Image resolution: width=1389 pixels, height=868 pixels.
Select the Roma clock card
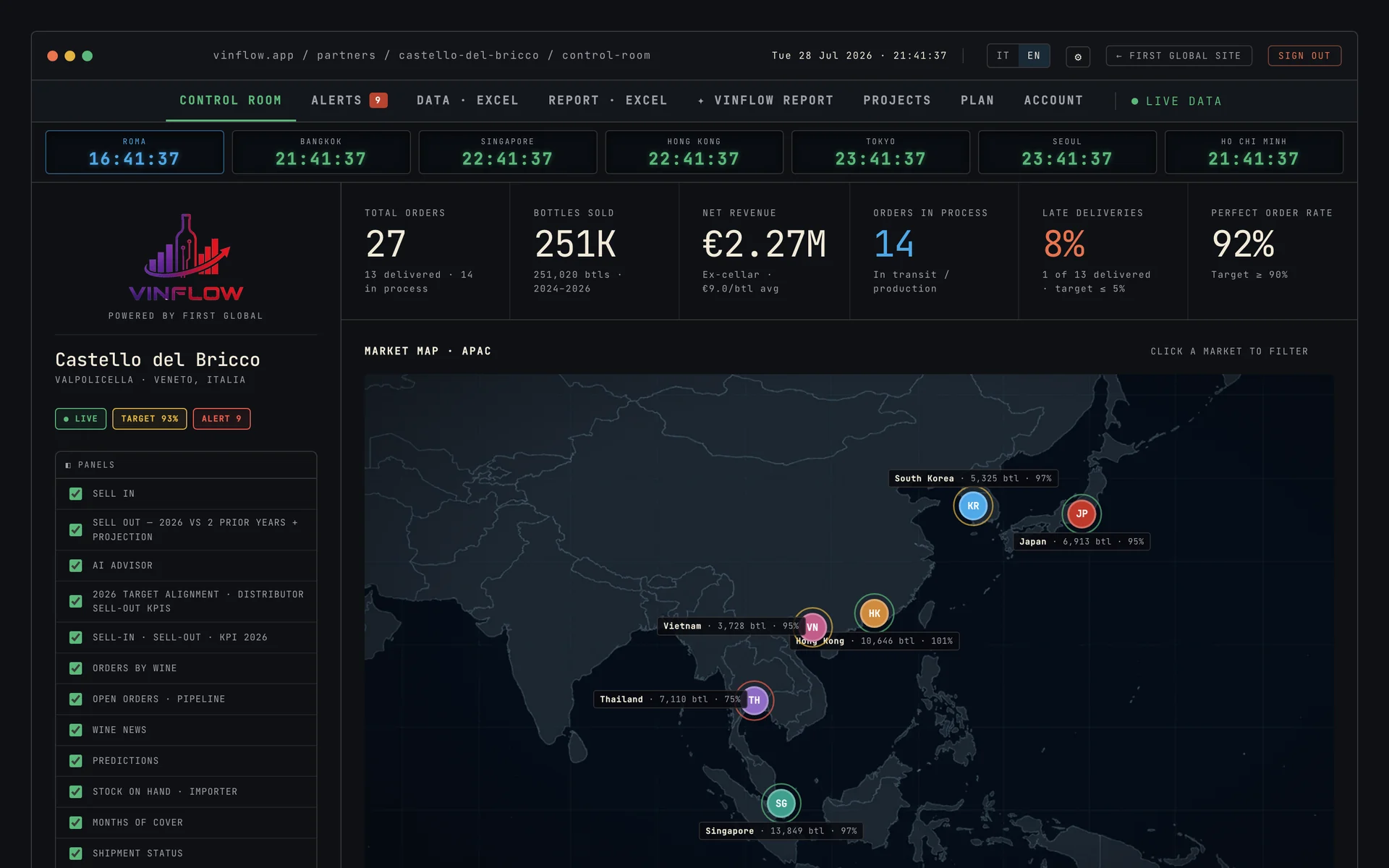click(x=135, y=152)
